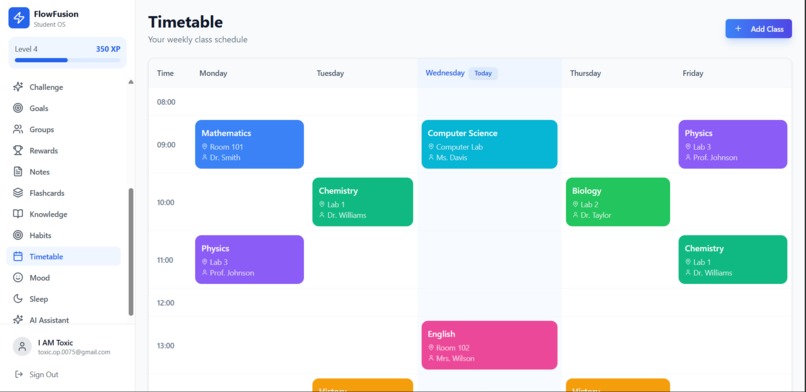Click the I AM Toxic profile name
Screen dimensions: 806x392
(56, 342)
